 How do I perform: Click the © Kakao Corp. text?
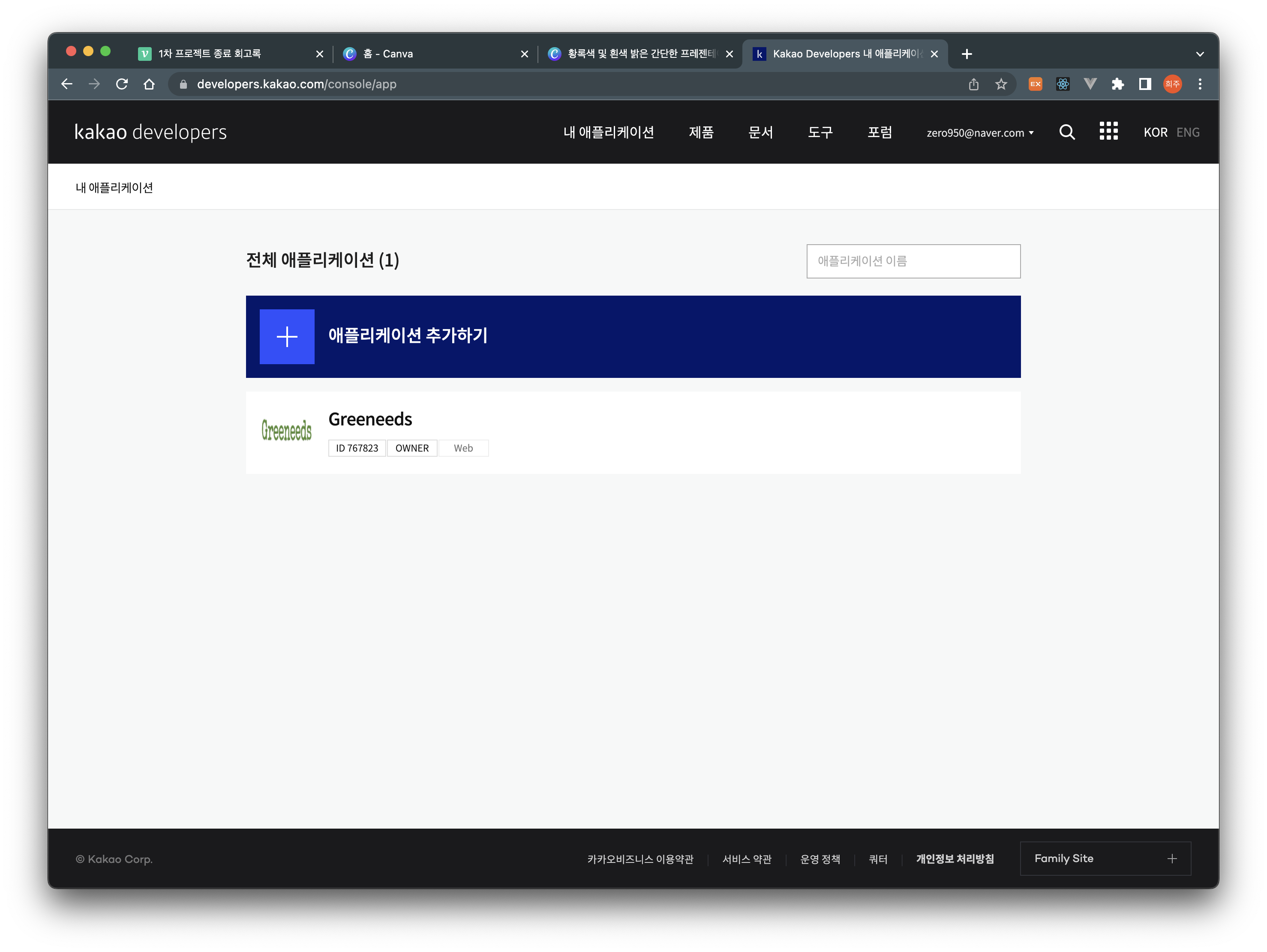(114, 859)
